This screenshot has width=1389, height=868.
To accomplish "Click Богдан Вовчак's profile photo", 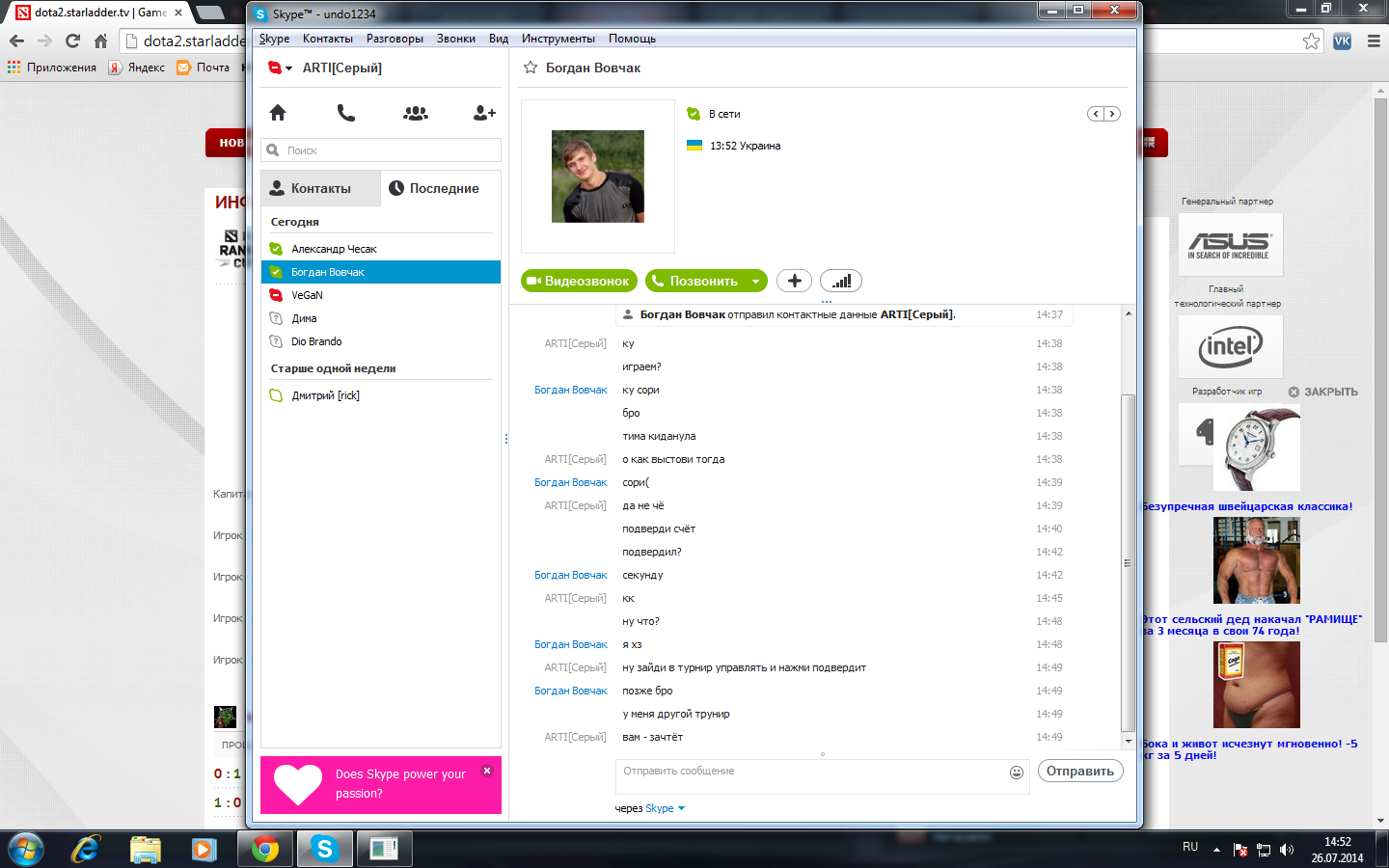I will click(598, 176).
